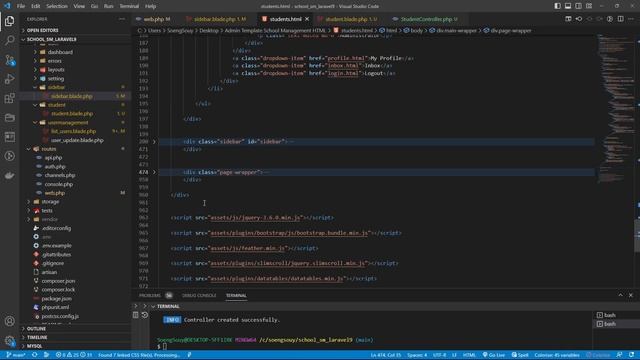640x360 pixels.
Task: Click the main branch in status bar
Action: tap(16, 355)
